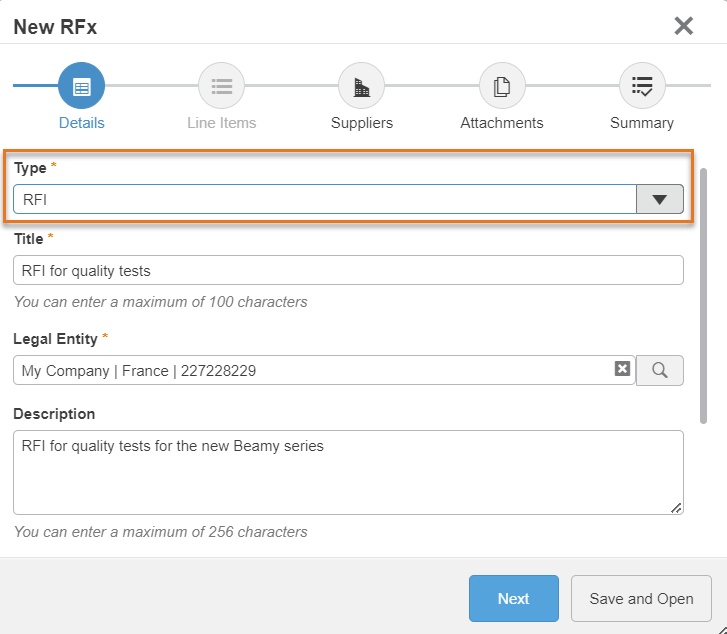The width and height of the screenshot is (727, 634).
Task: Select the Summary step icon
Action: click(x=642, y=87)
